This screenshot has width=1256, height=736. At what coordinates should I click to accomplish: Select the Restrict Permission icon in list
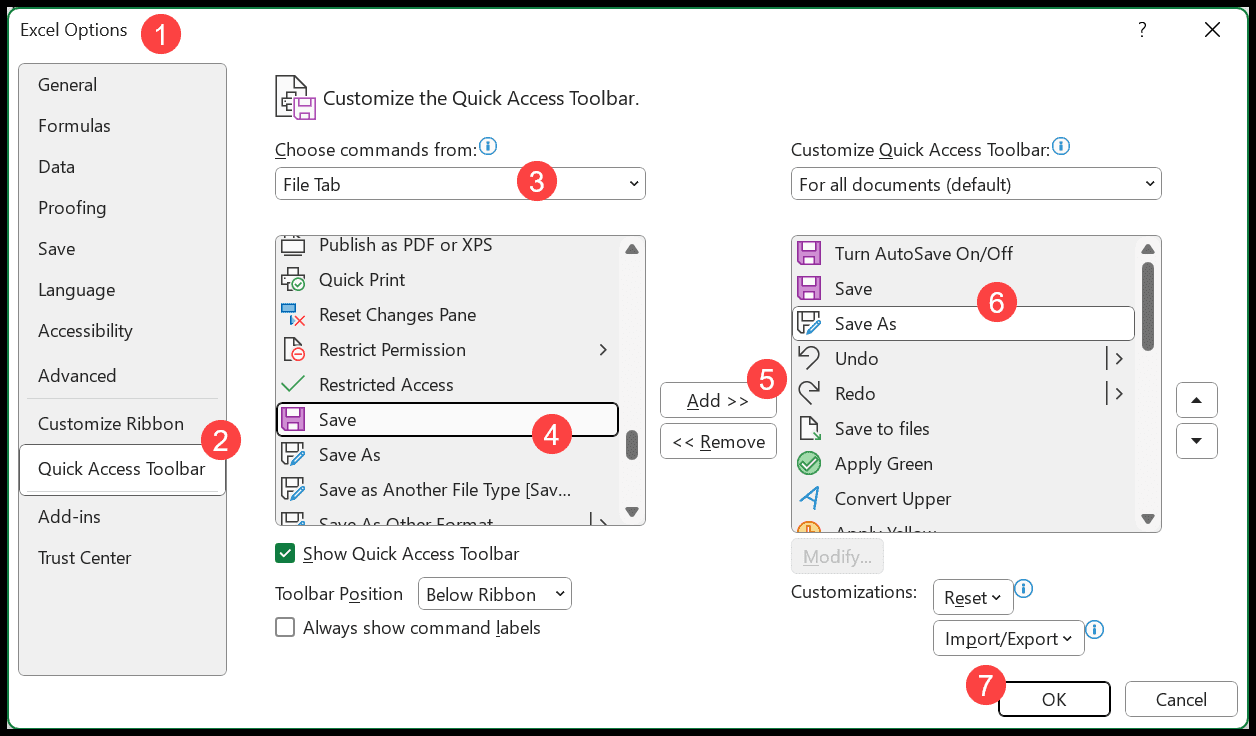(x=293, y=350)
